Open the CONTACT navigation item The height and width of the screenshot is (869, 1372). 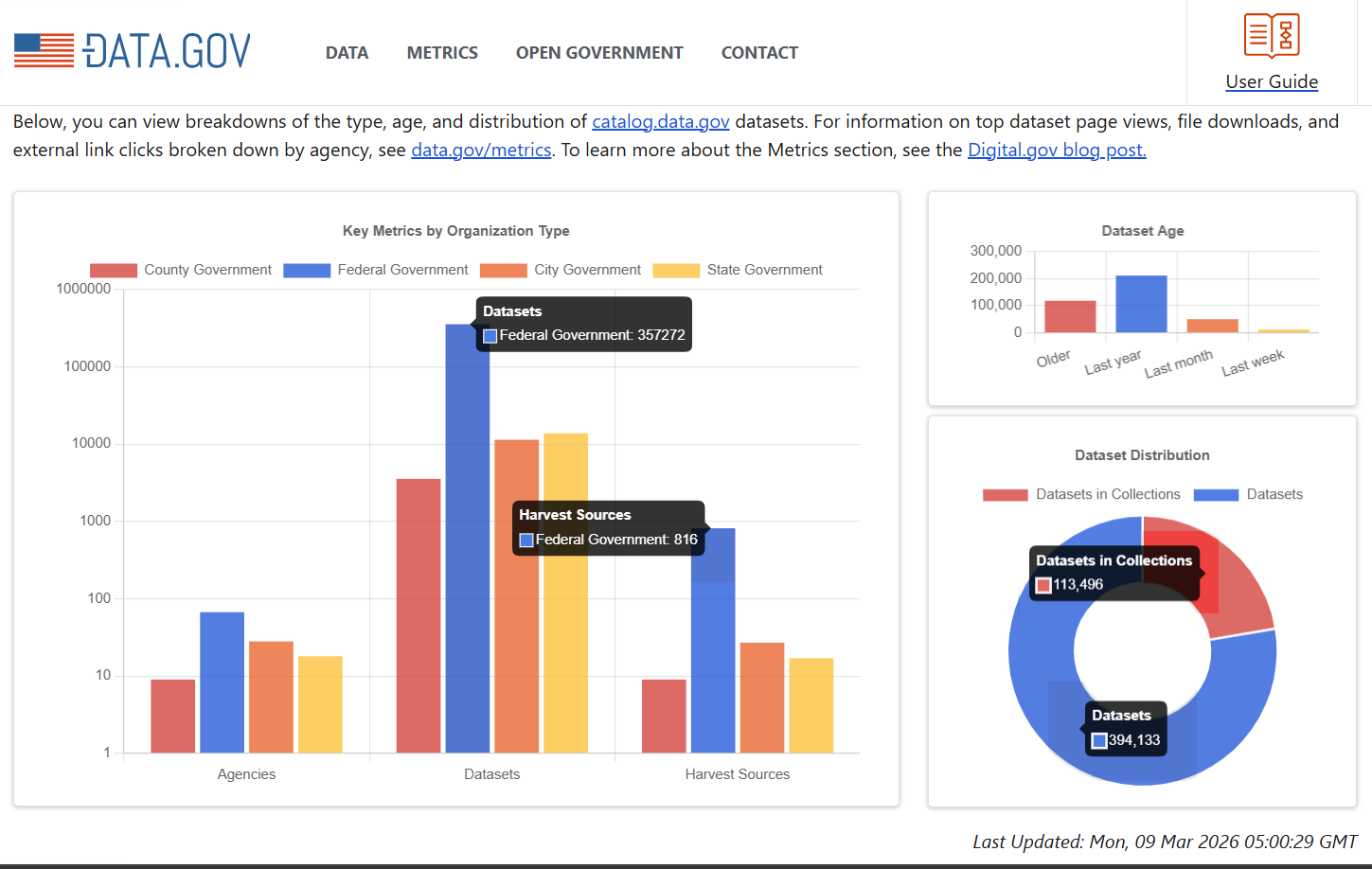(x=759, y=52)
